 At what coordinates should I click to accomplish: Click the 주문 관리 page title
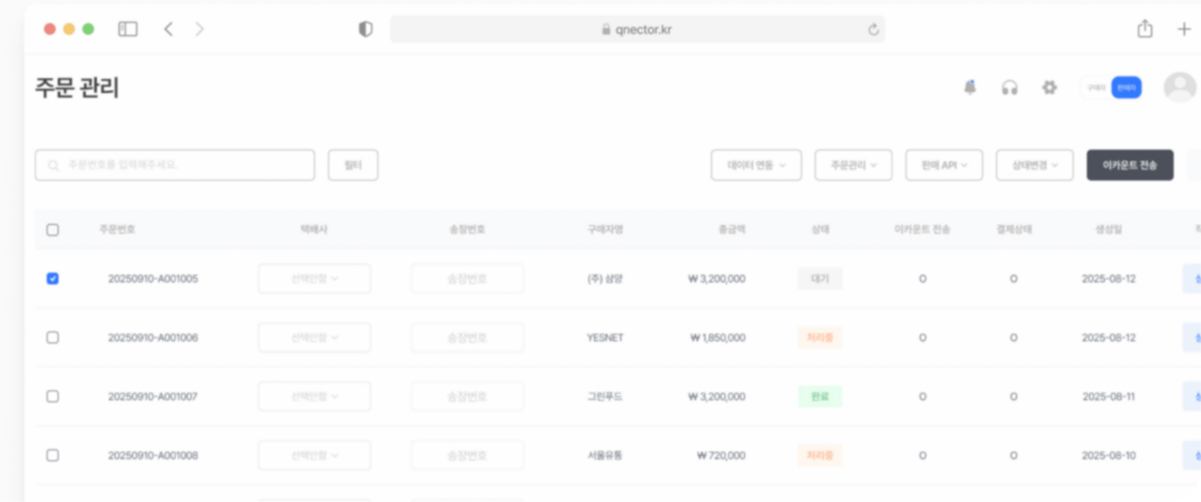(77, 88)
